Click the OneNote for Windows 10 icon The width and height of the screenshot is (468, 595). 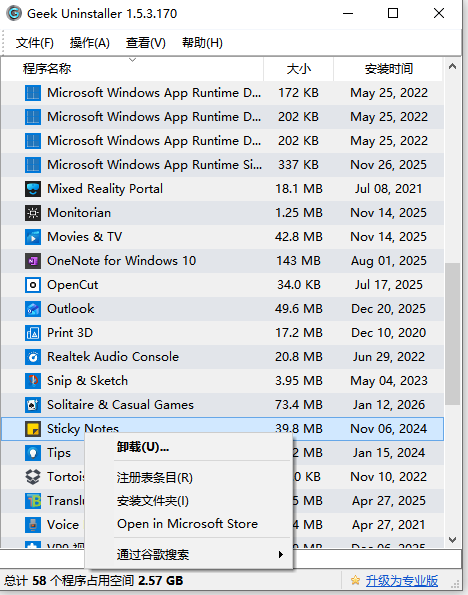(x=33, y=261)
